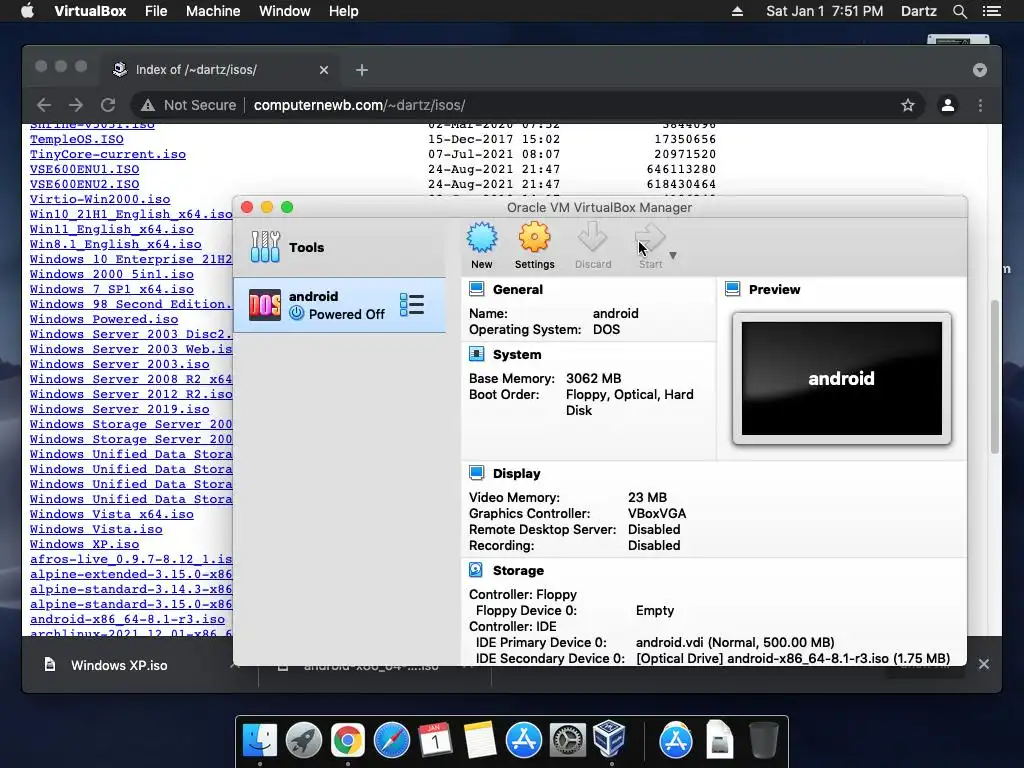Open Trash in the Dock
Image resolution: width=1024 pixels, height=768 pixels.
pos(763,740)
